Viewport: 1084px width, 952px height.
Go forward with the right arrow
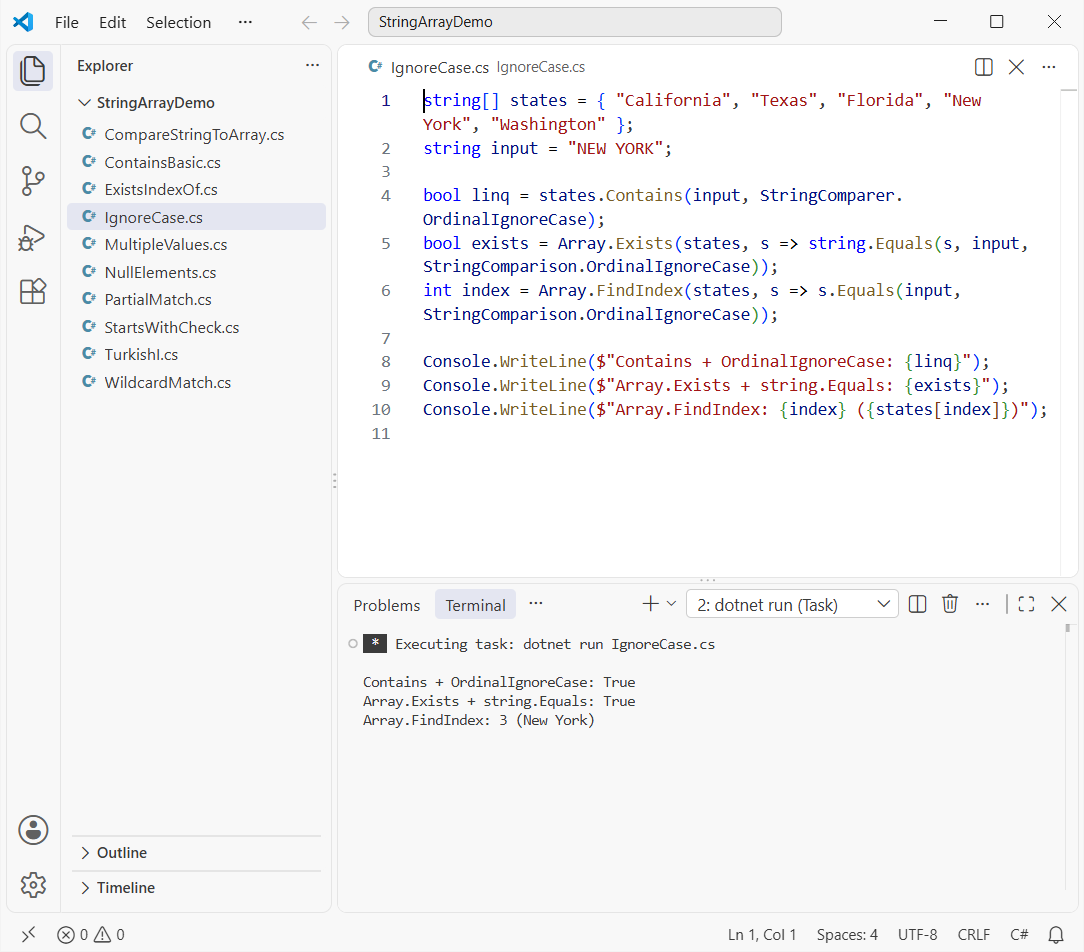tap(342, 22)
